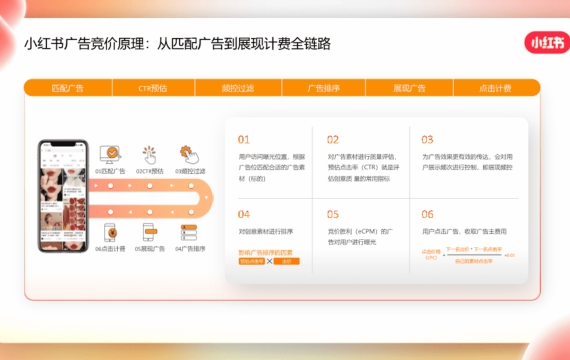Select the 展现广告 header tab
The height and width of the screenshot is (360, 570).
pyautogui.click(x=409, y=88)
